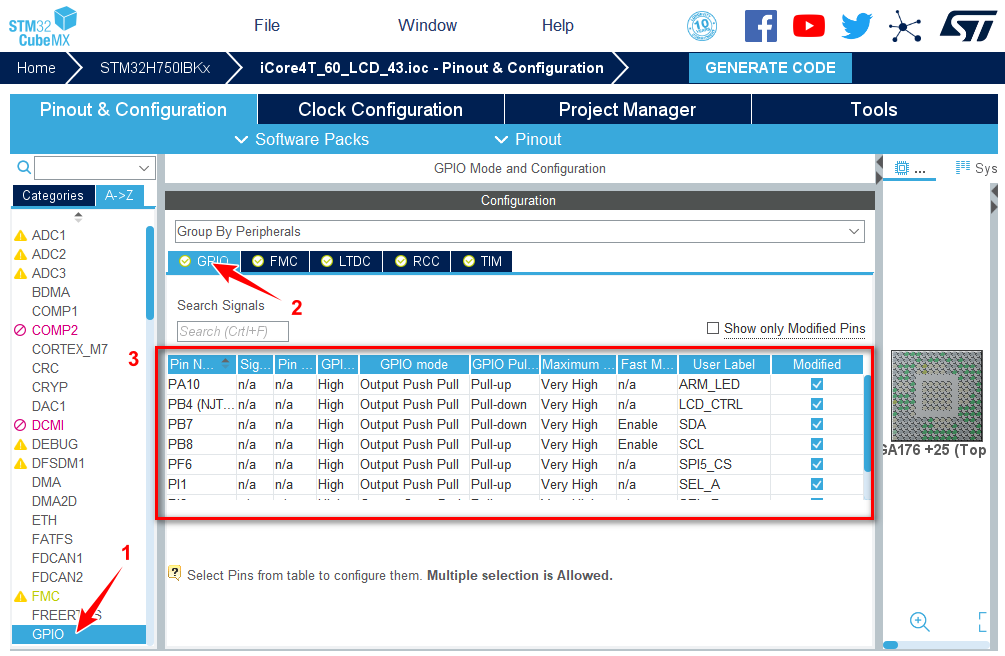Screen dimensions: 1005x656
Task: Switch peripheral list to Categories view
Action: 53,196
